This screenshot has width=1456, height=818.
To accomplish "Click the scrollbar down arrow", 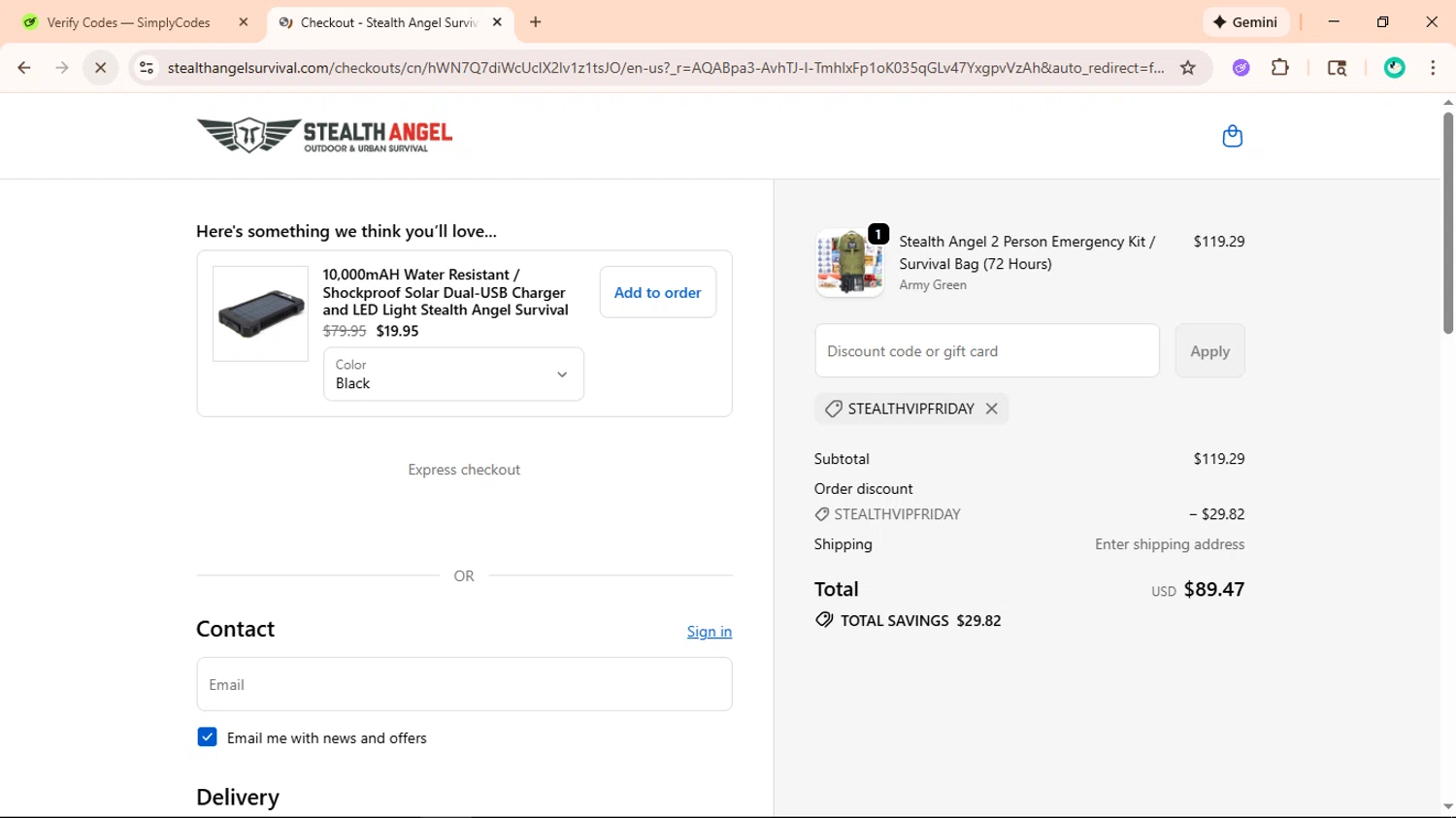I will pyautogui.click(x=1448, y=806).
